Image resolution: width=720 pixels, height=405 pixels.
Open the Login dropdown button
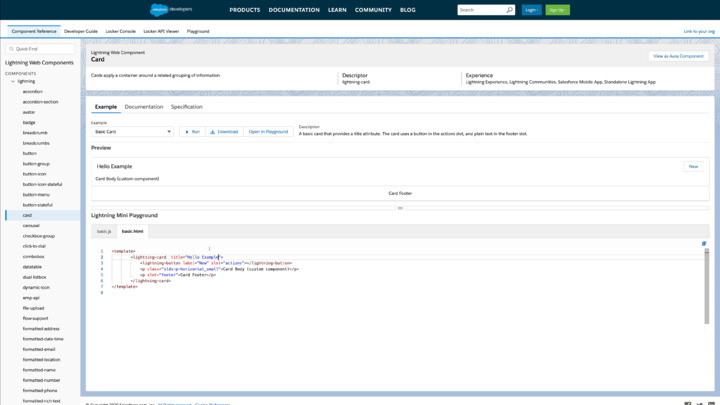(x=531, y=10)
